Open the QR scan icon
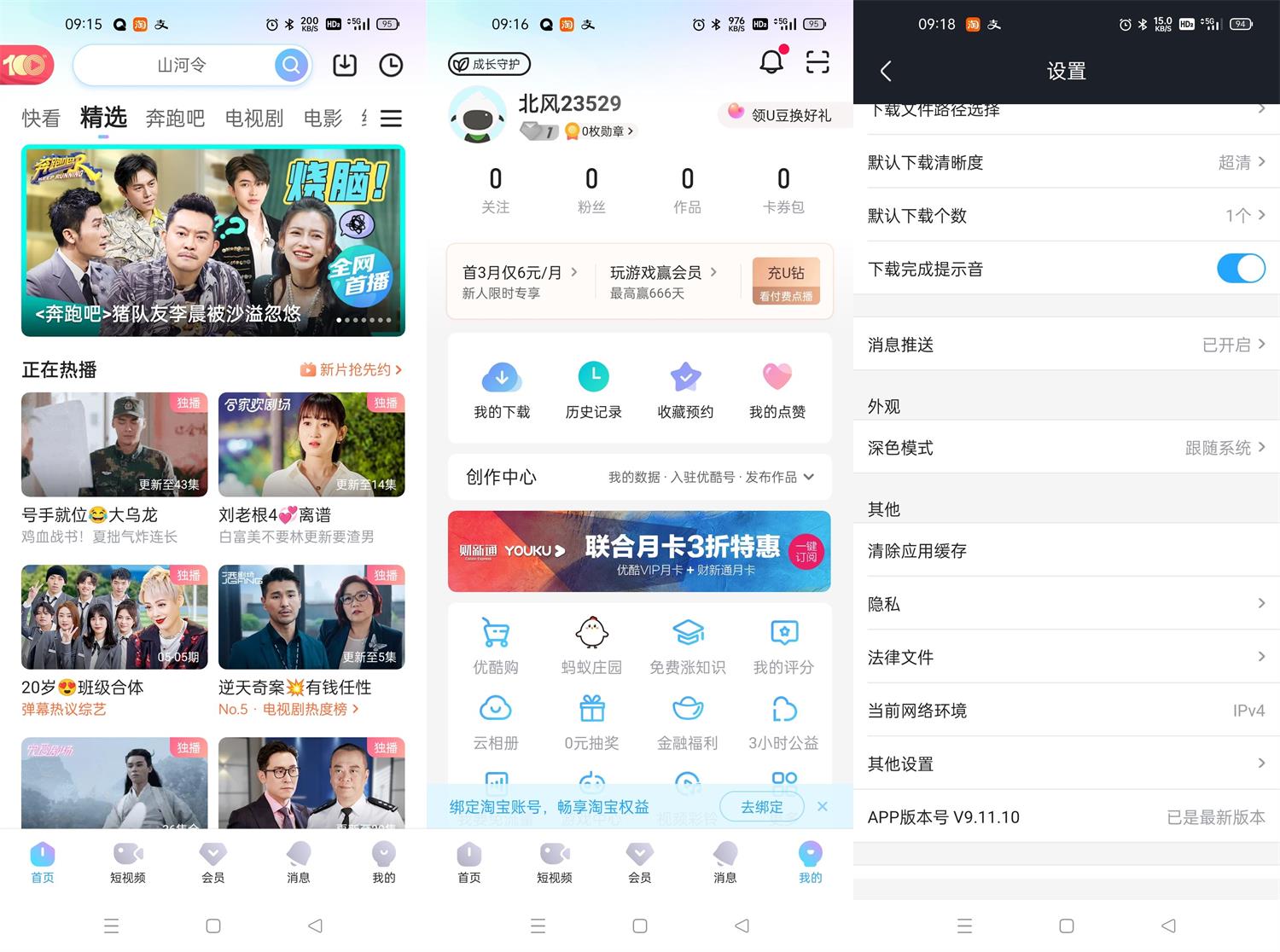The height and width of the screenshot is (952, 1280). pyautogui.click(x=817, y=61)
